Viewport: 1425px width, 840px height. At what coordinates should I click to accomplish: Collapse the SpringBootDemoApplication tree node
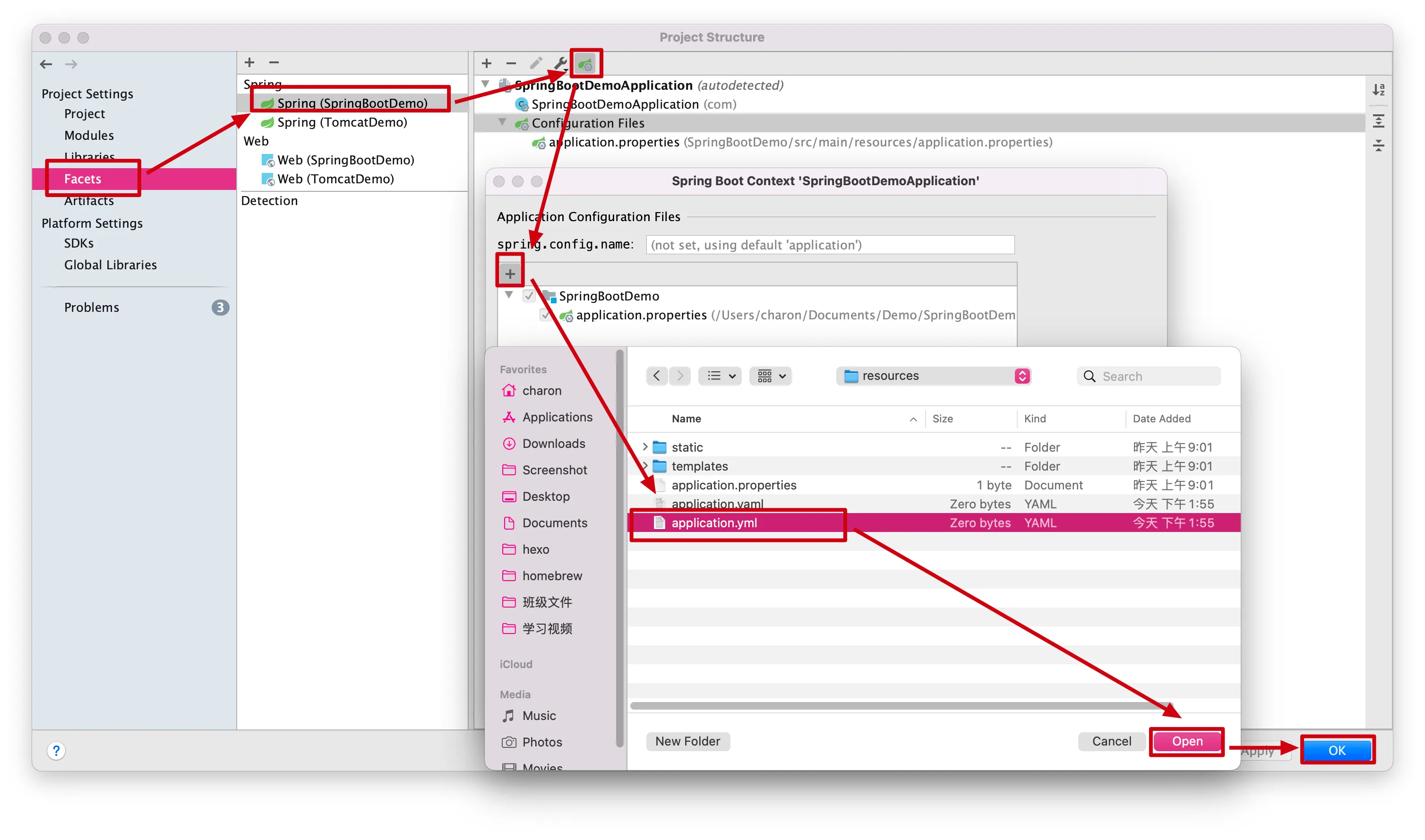tap(486, 85)
